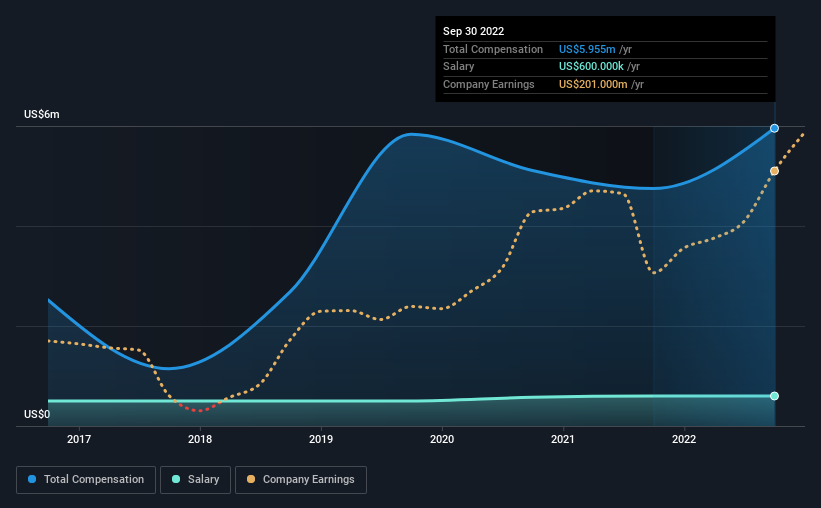Click the US$0 y-axis label

click(x=37, y=414)
